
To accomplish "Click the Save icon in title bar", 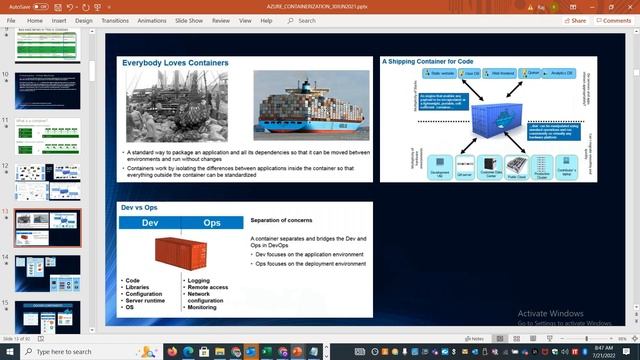I will (x=58, y=7).
